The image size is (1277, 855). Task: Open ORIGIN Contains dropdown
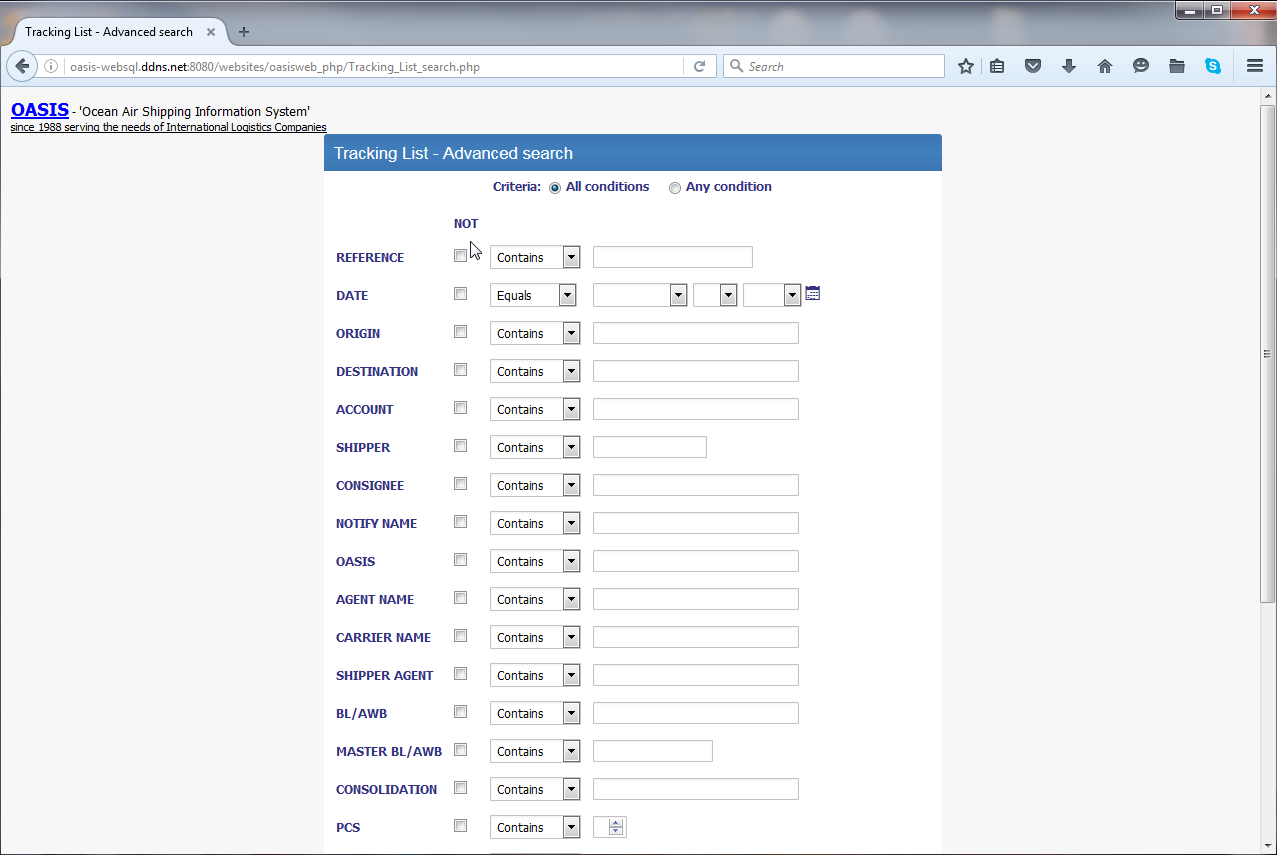pyautogui.click(x=535, y=333)
